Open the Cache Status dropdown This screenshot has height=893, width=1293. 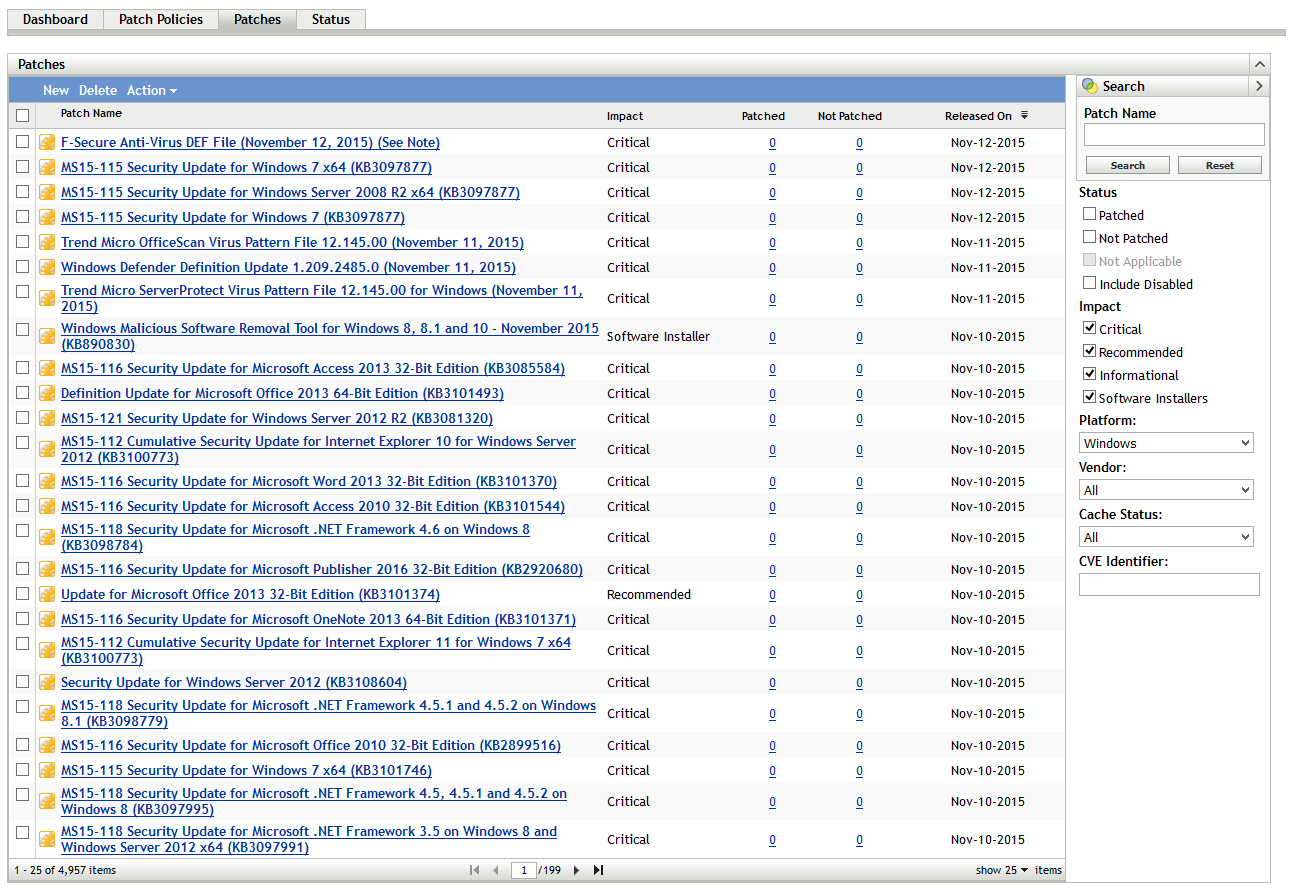(x=1166, y=537)
